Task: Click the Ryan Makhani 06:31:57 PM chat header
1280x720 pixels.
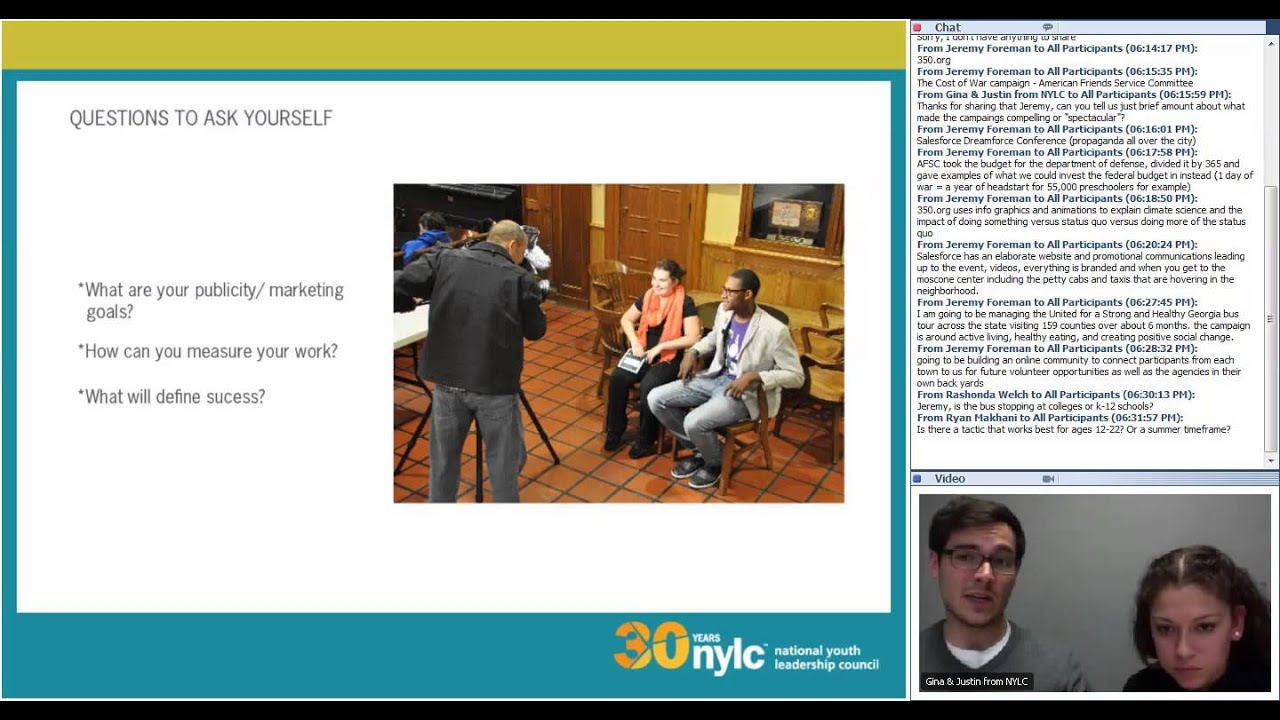Action: (x=1050, y=418)
